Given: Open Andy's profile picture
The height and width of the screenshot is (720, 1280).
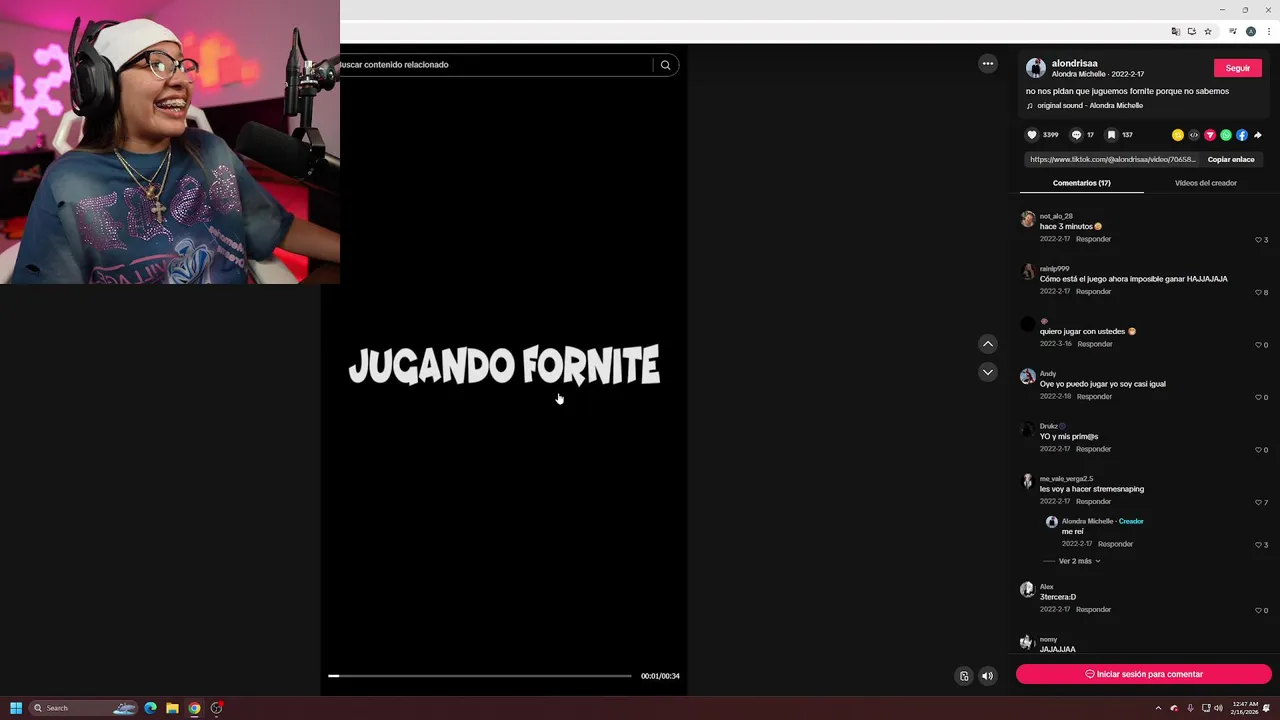Looking at the screenshot, I should click(x=1027, y=377).
